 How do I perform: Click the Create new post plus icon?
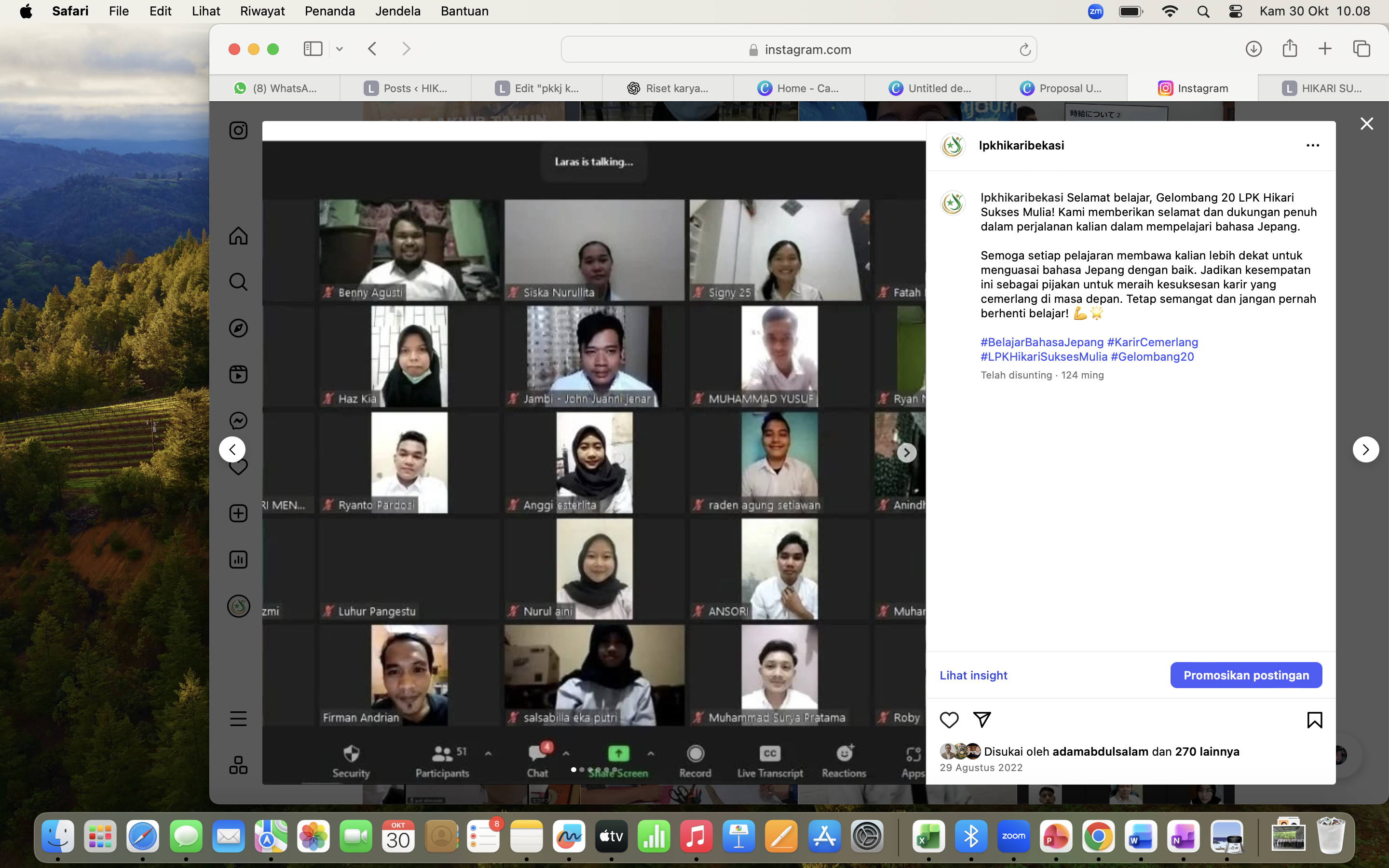click(238, 513)
